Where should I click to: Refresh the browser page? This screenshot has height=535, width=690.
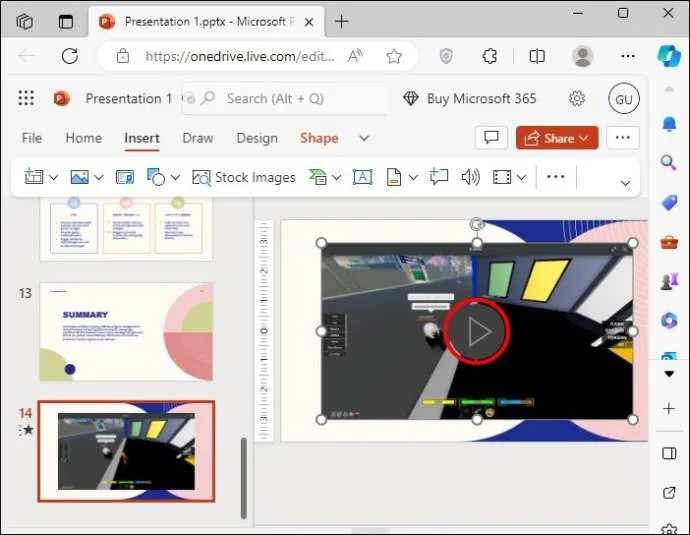(x=70, y=56)
